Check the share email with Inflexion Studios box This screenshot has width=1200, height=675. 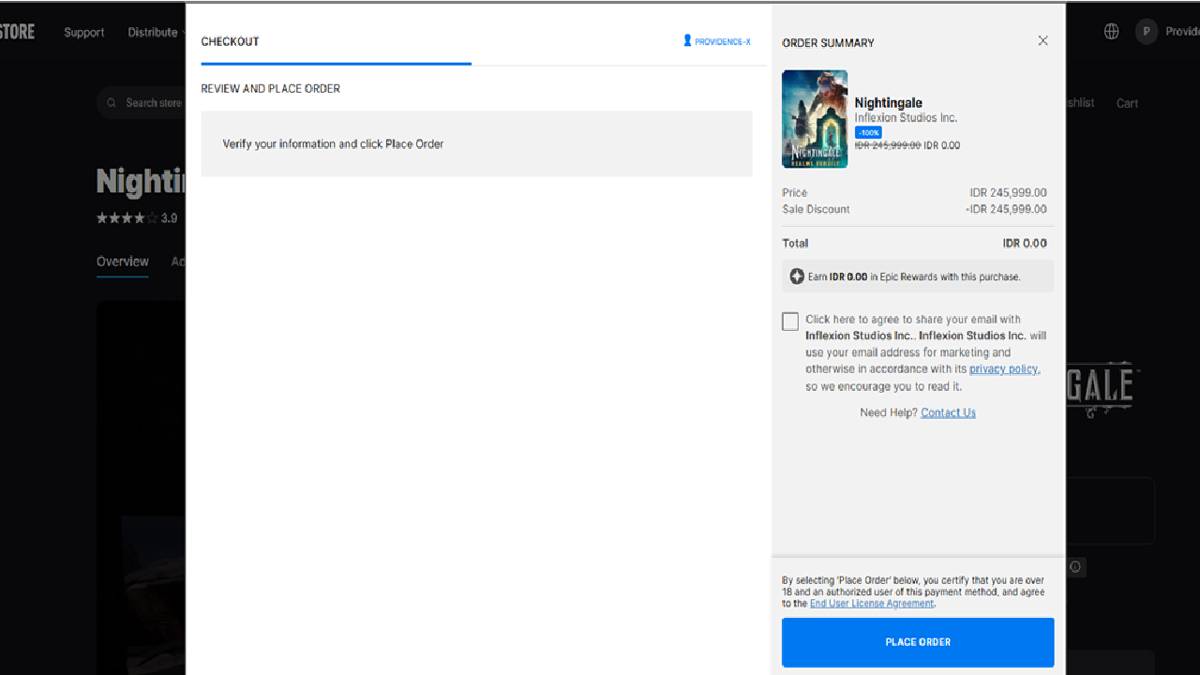[x=791, y=321]
